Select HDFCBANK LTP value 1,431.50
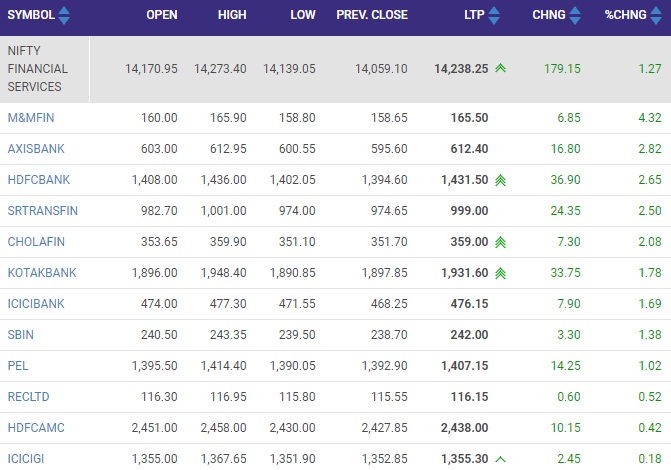Viewport: 671px width, 470px height. coord(465,180)
